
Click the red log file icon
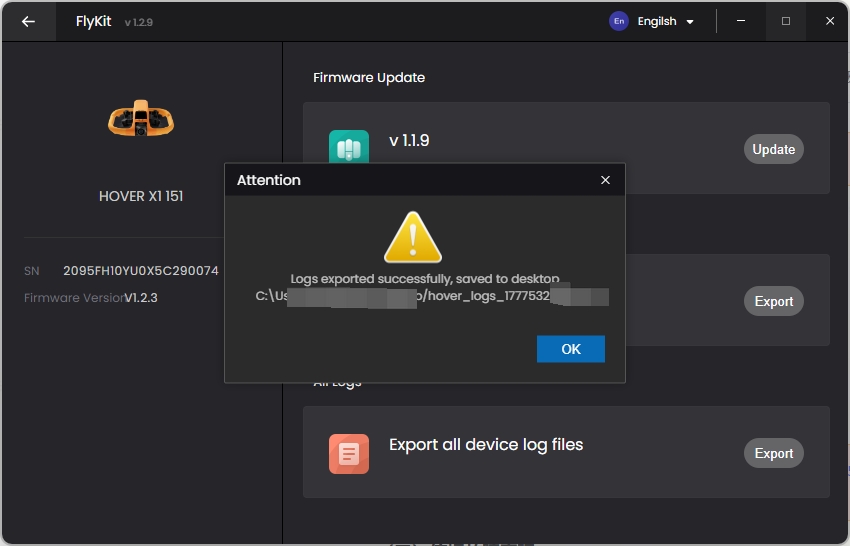[x=349, y=454]
